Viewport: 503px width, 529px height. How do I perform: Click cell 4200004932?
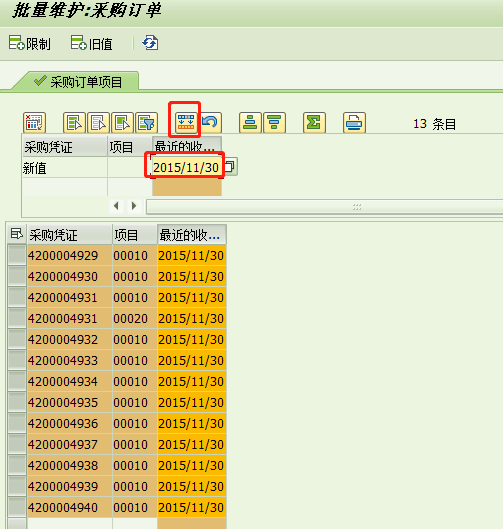pyautogui.click(x=69, y=339)
